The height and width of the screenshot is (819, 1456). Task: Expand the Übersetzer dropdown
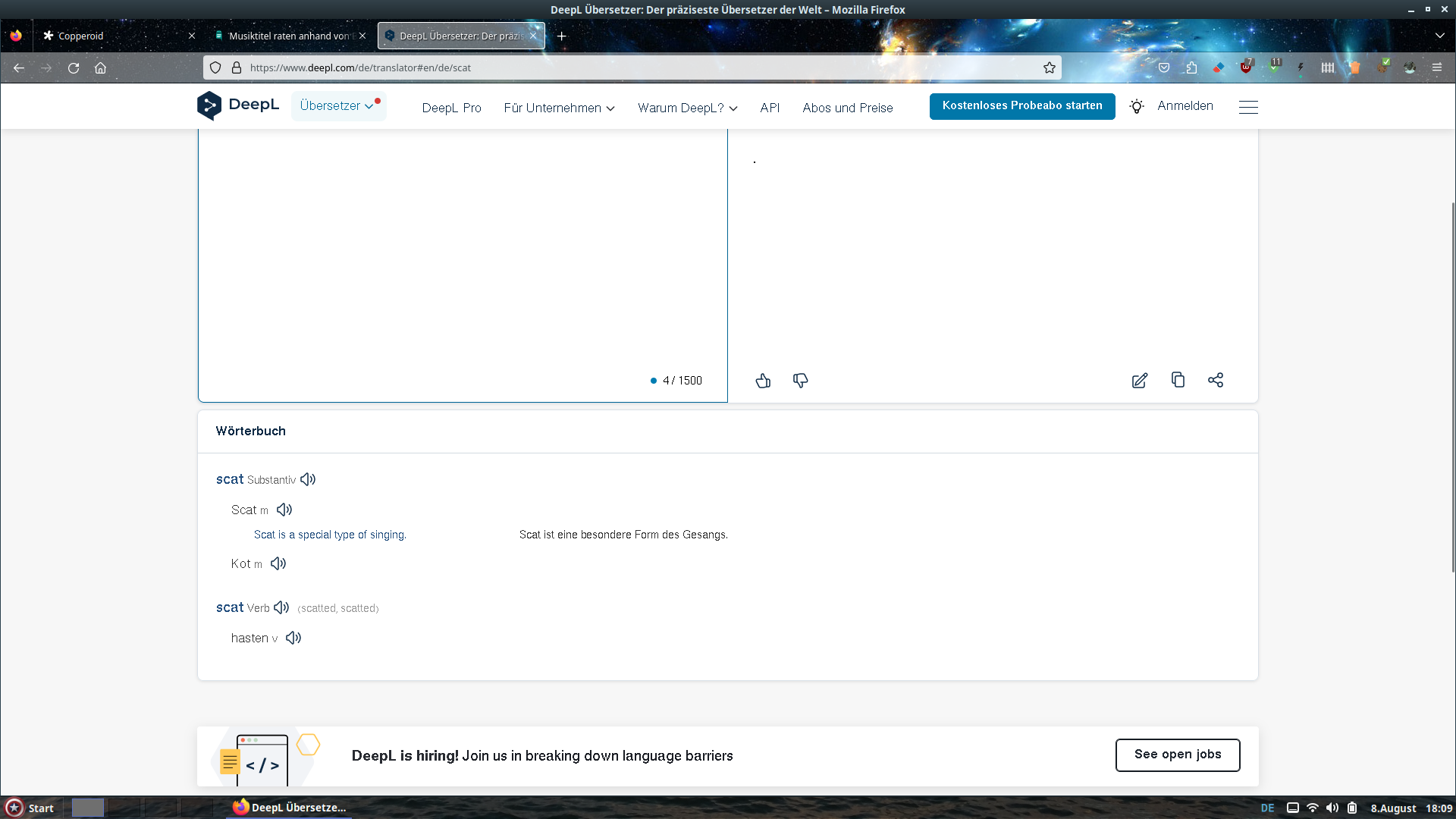[x=338, y=106]
